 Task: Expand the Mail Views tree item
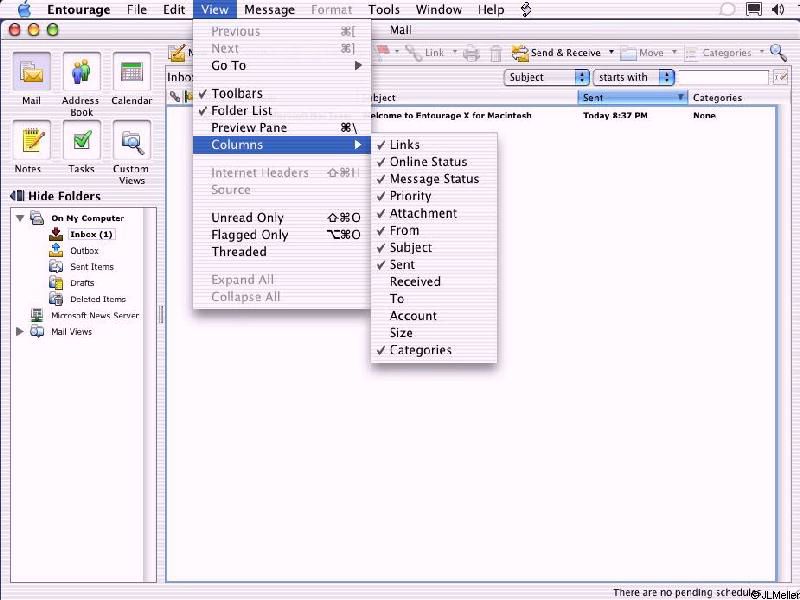(20, 332)
